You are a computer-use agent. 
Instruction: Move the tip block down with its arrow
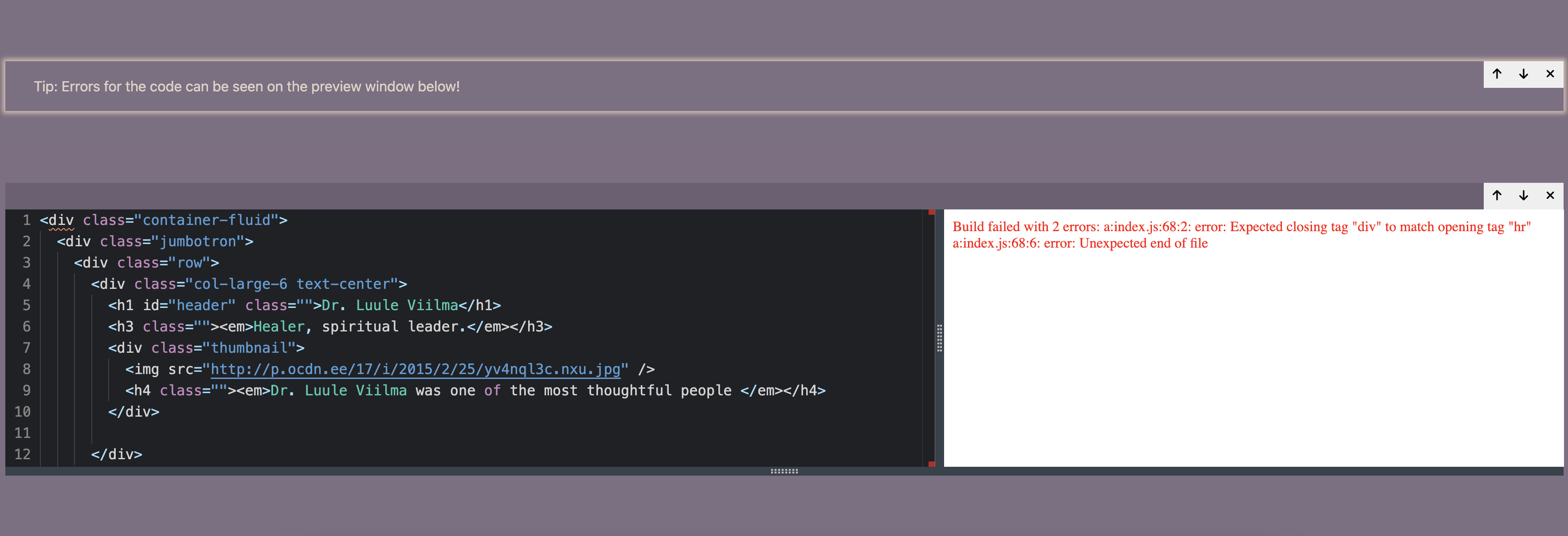(x=1524, y=74)
